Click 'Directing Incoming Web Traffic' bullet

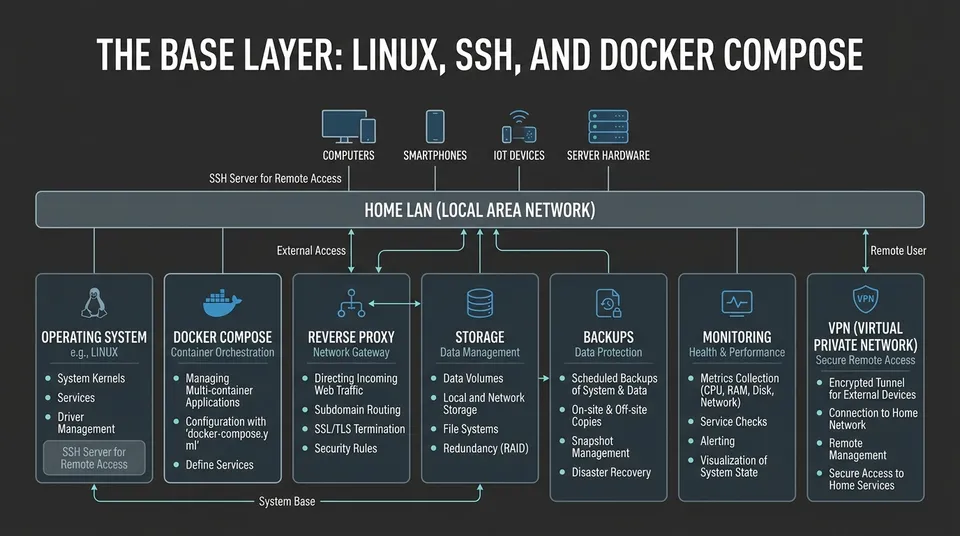click(356, 384)
